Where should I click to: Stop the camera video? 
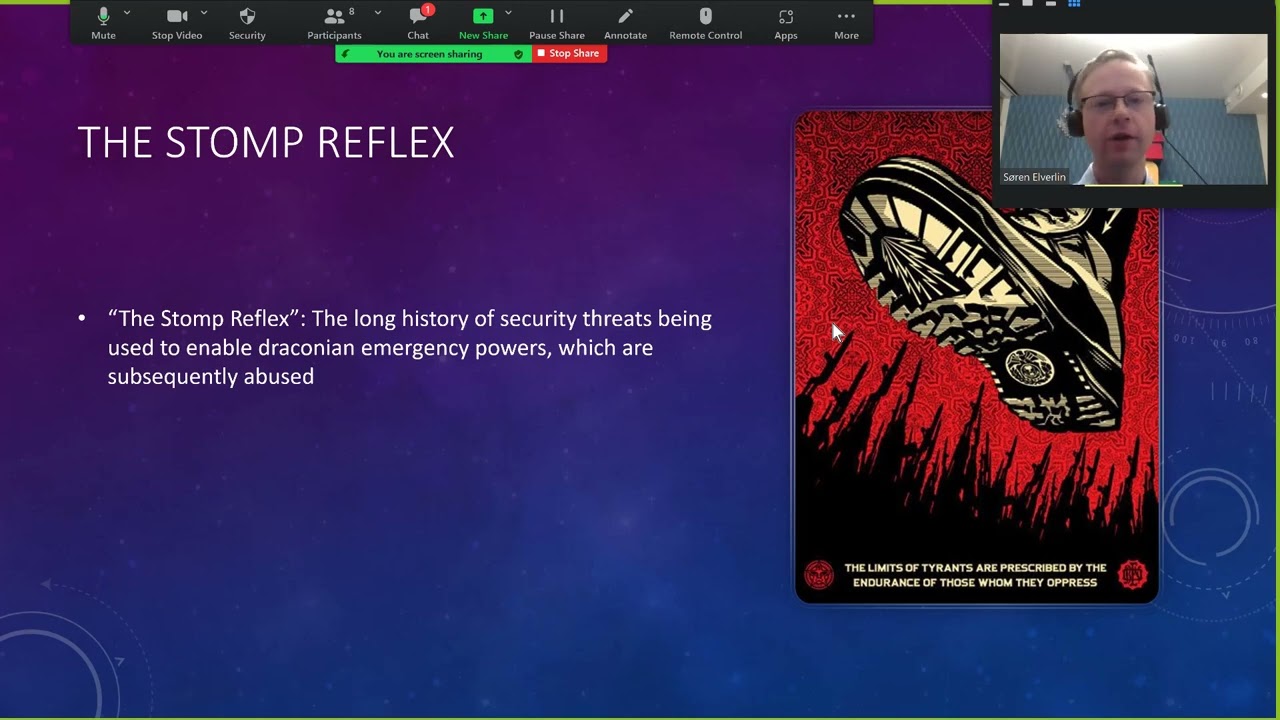pyautogui.click(x=177, y=23)
